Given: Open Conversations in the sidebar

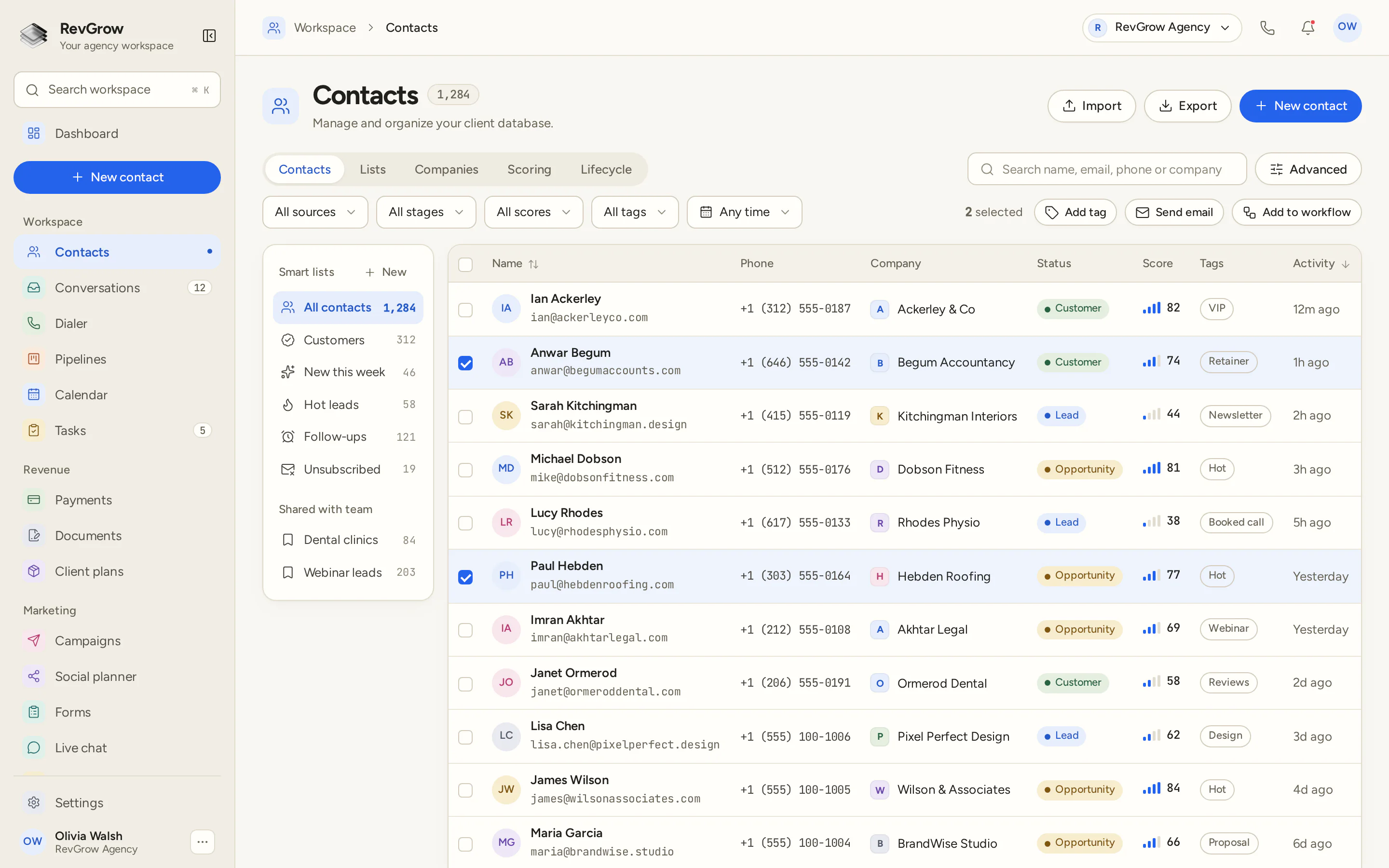Looking at the screenshot, I should [117, 287].
